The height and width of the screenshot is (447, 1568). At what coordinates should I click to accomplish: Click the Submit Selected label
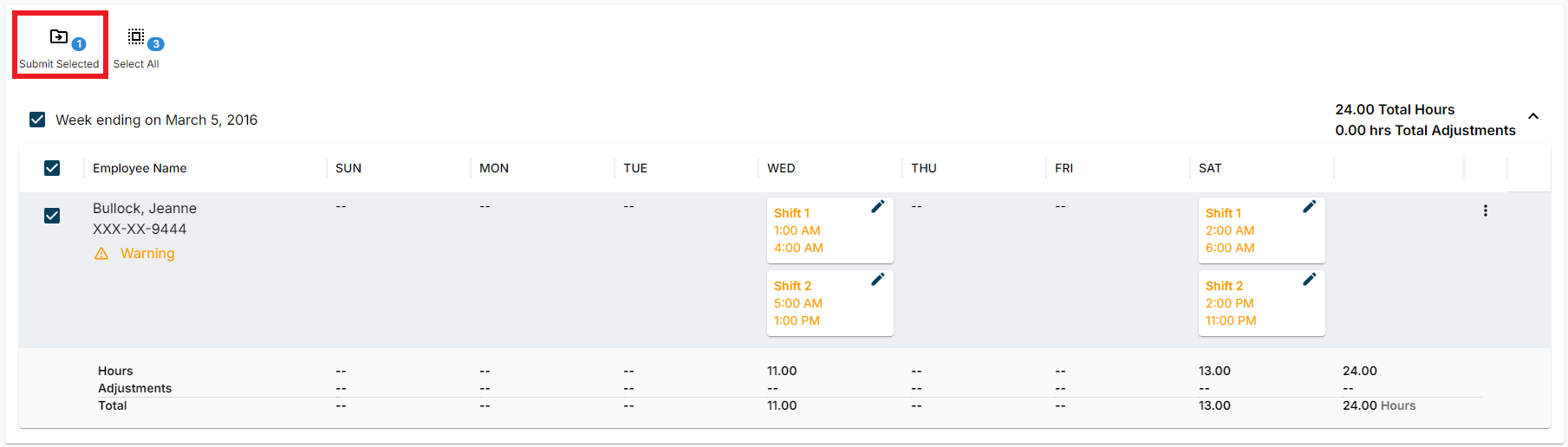(x=59, y=64)
